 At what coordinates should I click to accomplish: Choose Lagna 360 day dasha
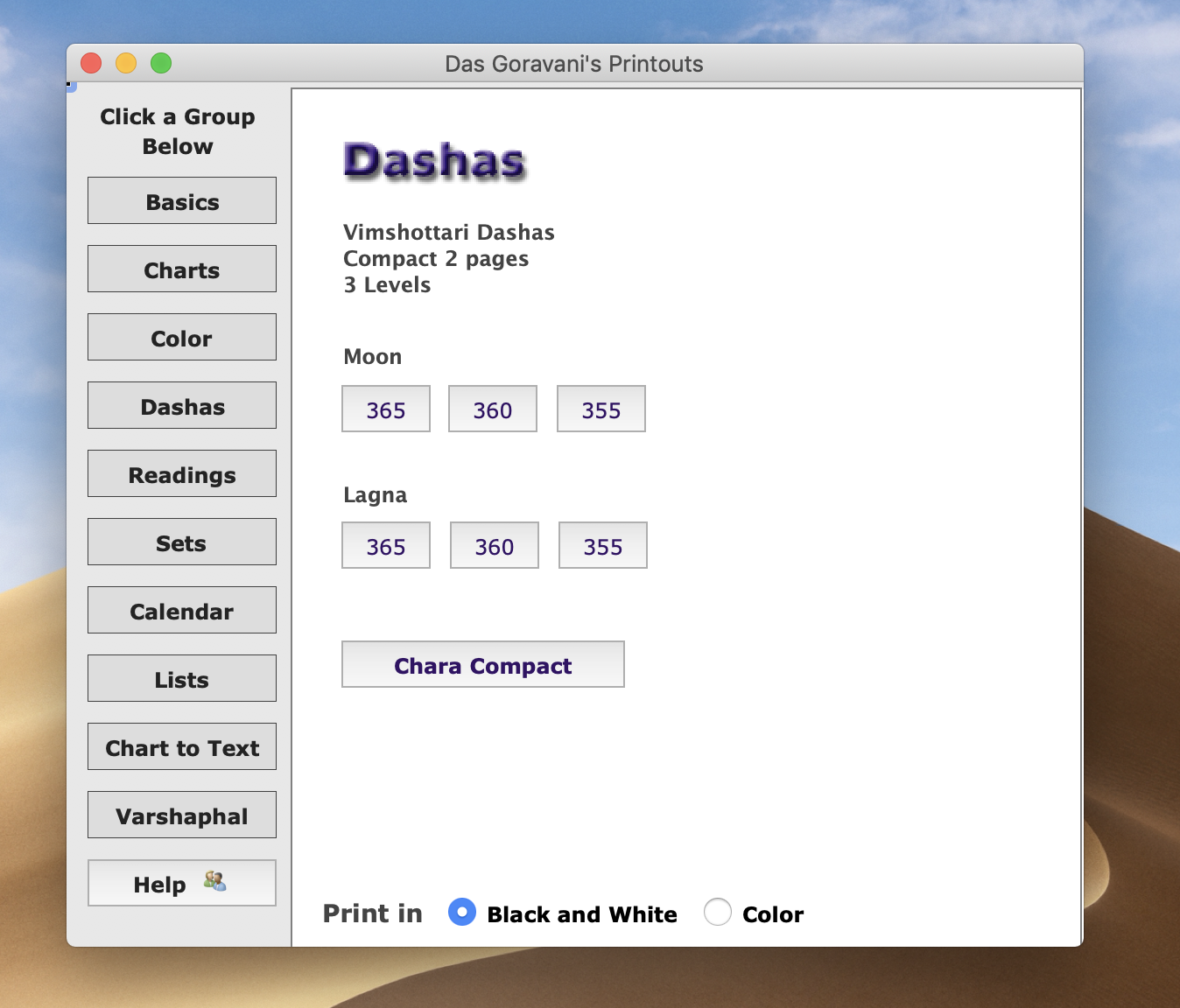click(x=495, y=546)
